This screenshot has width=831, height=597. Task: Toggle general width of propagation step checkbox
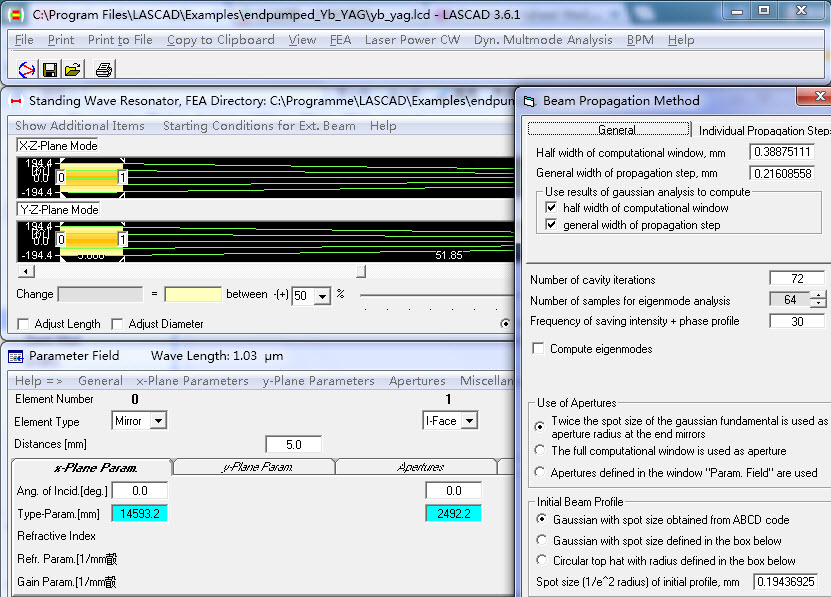(551, 224)
